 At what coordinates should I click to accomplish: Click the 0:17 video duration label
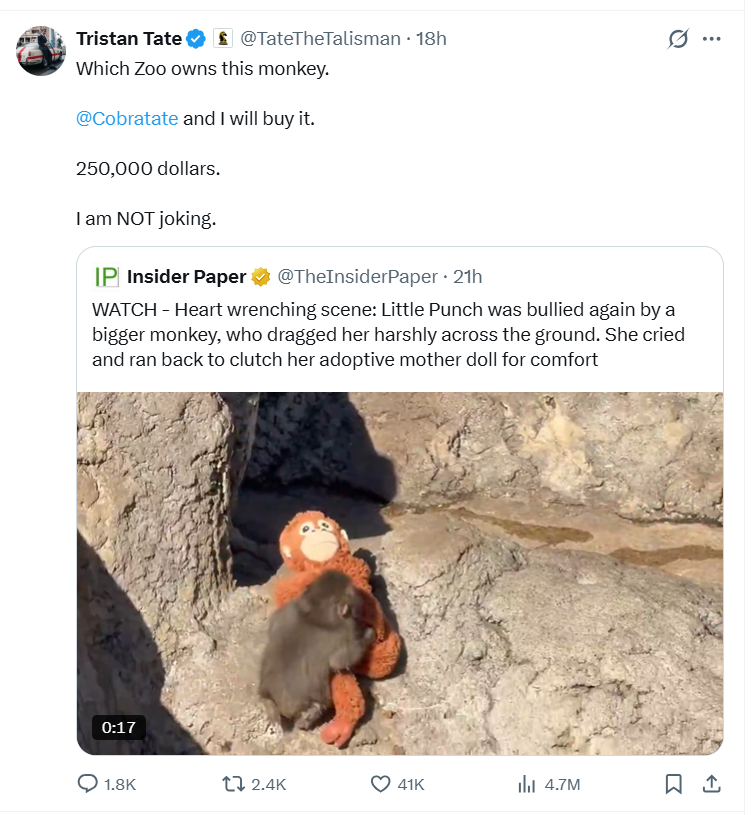click(x=118, y=726)
